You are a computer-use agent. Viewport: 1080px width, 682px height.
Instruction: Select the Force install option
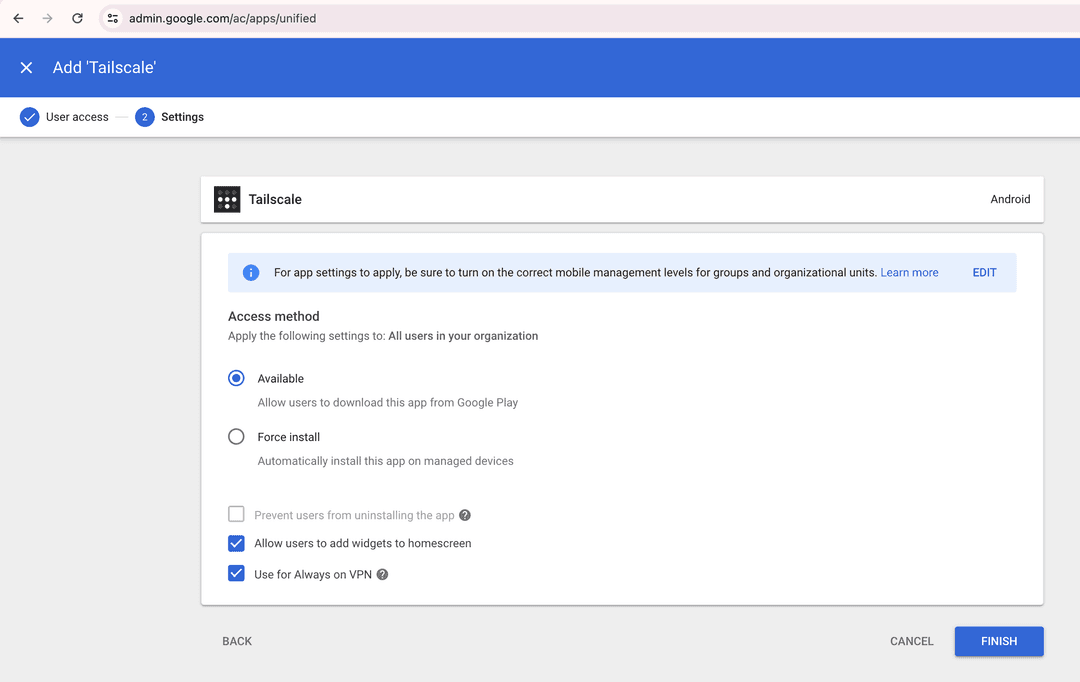[236, 436]
